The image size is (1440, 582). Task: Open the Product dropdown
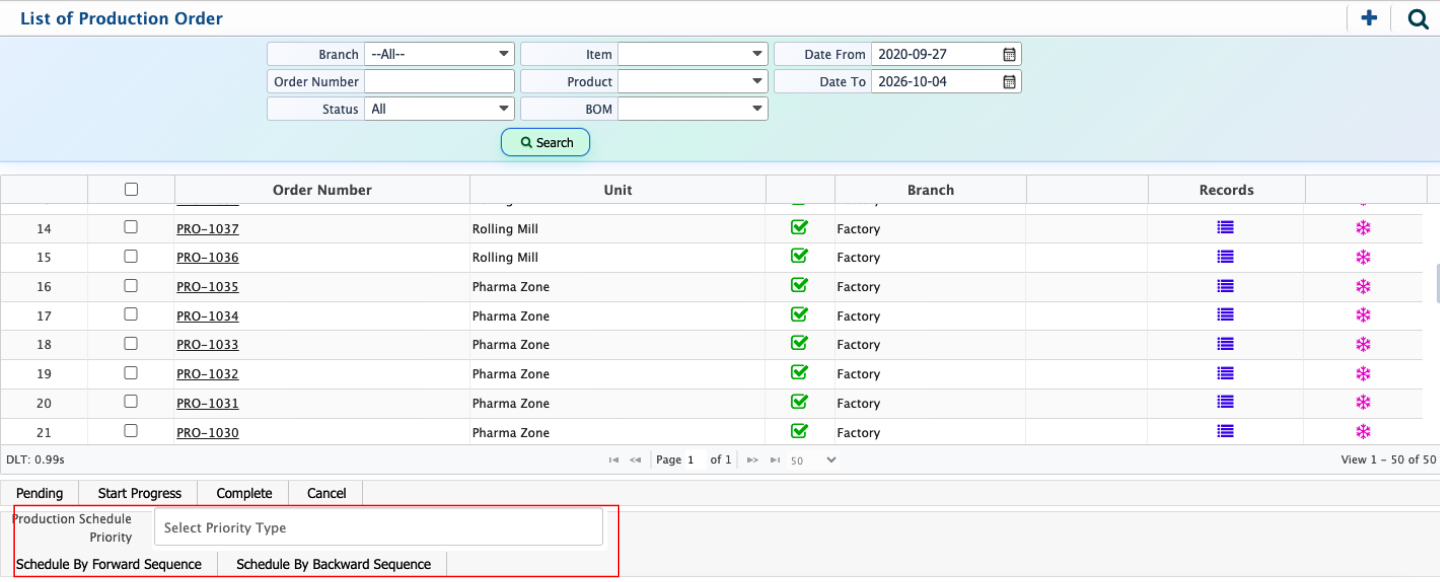click(x=693, y=81)
